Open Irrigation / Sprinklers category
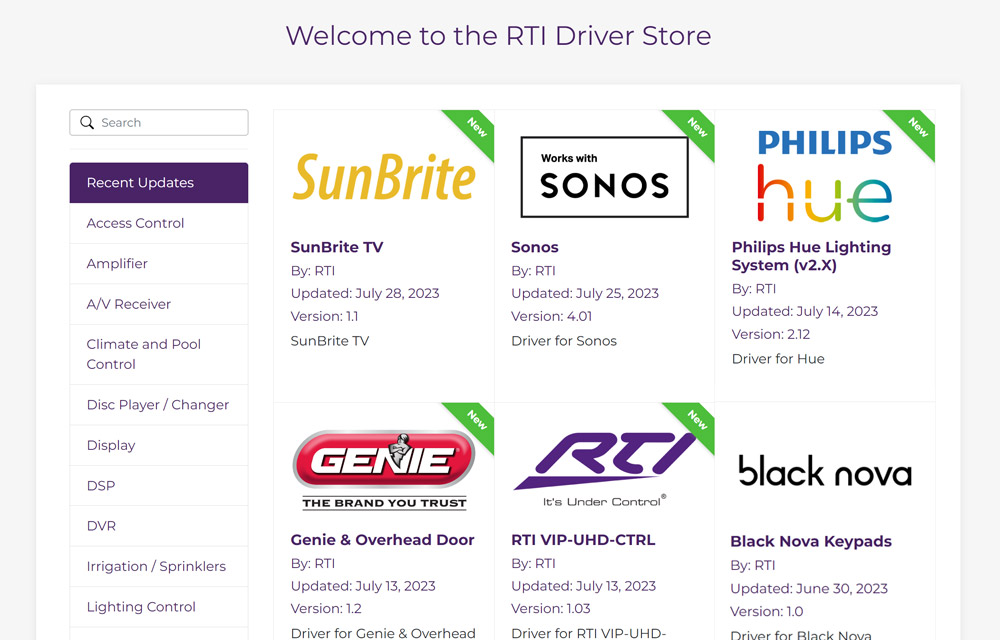This screenshot has width=1000, height=640. (159, 566)
